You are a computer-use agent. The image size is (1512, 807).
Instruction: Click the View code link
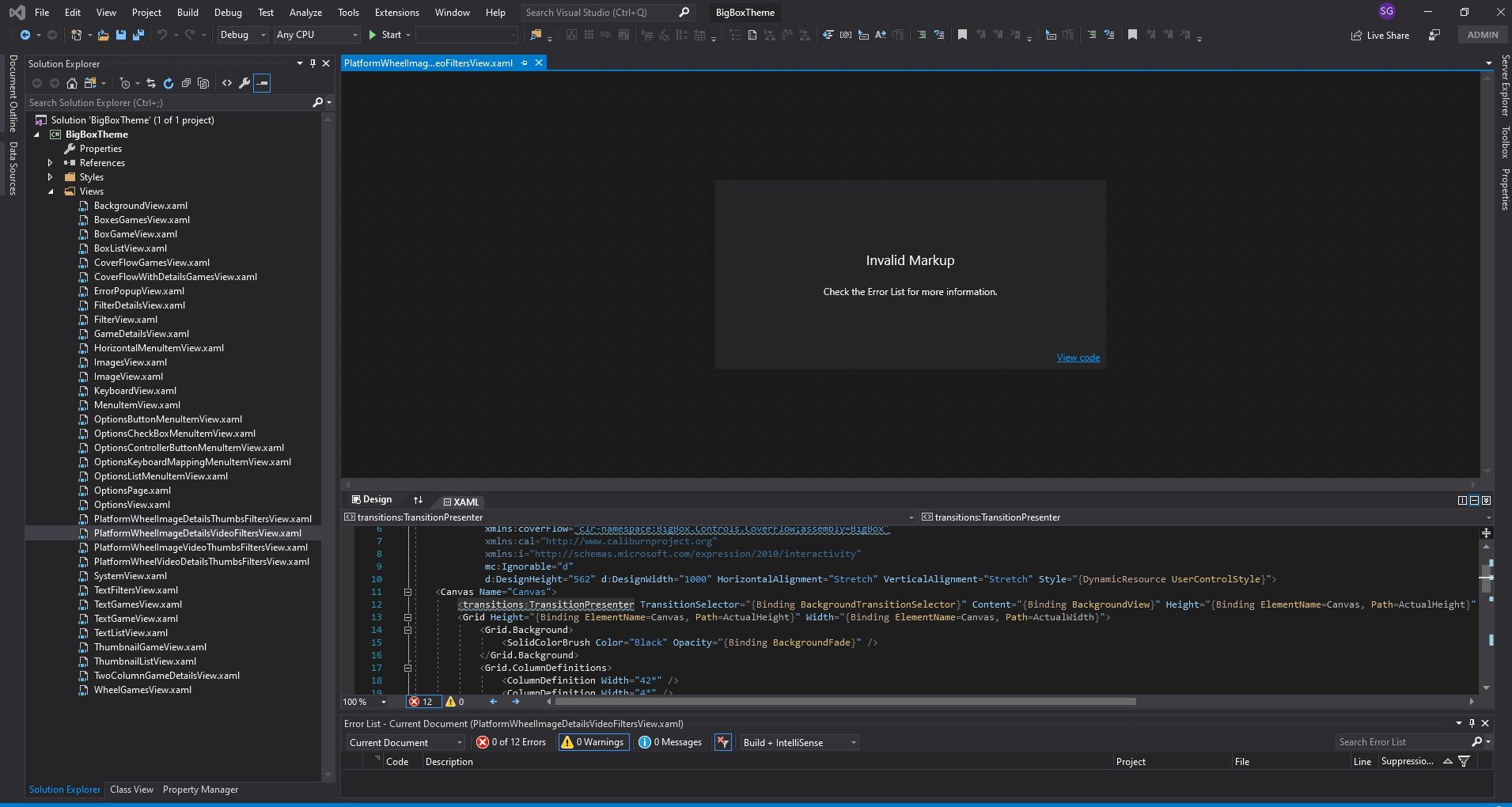1078,358
